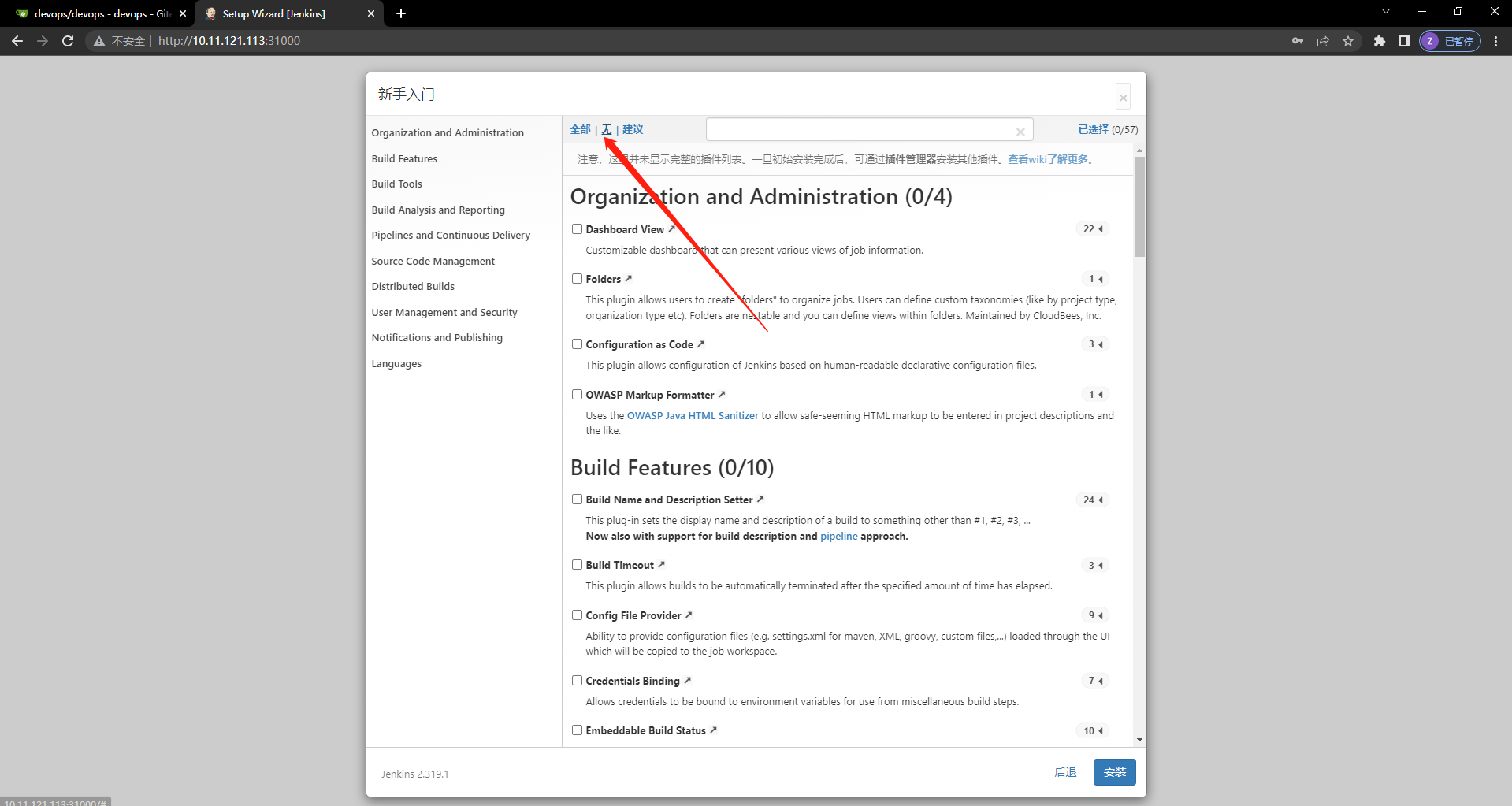
Task: Jump to Build Tools category
Action: click(x=396, y=184)
